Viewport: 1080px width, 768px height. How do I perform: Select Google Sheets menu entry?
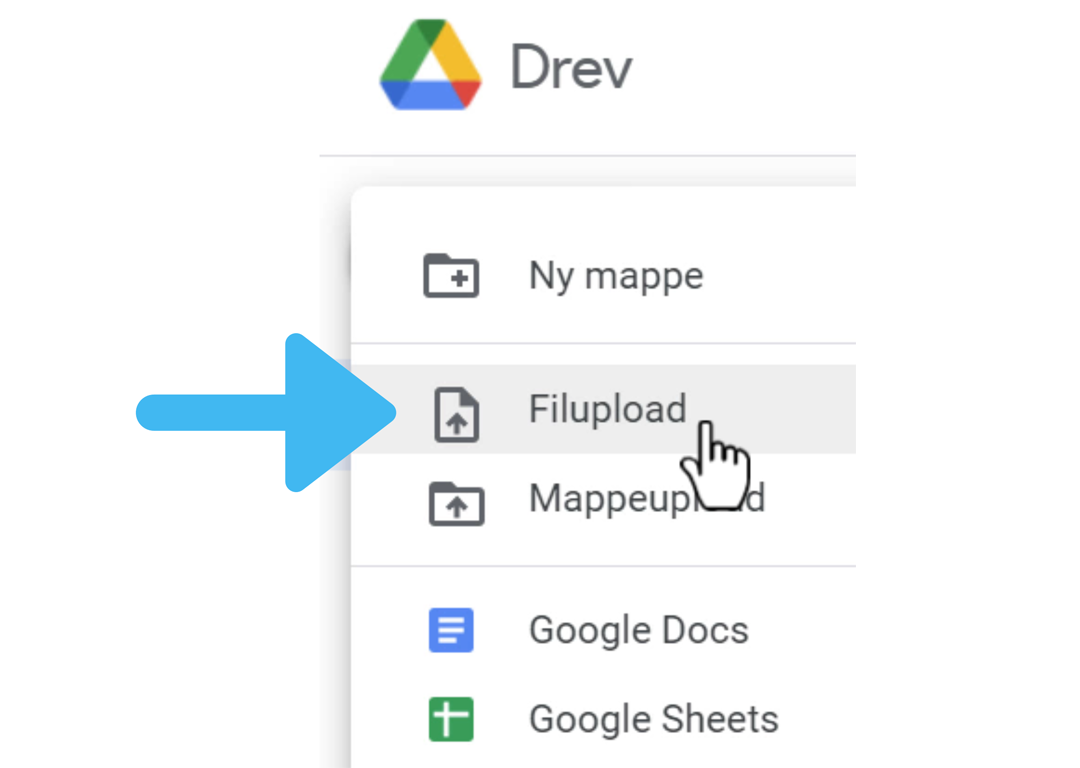[603, 719]
